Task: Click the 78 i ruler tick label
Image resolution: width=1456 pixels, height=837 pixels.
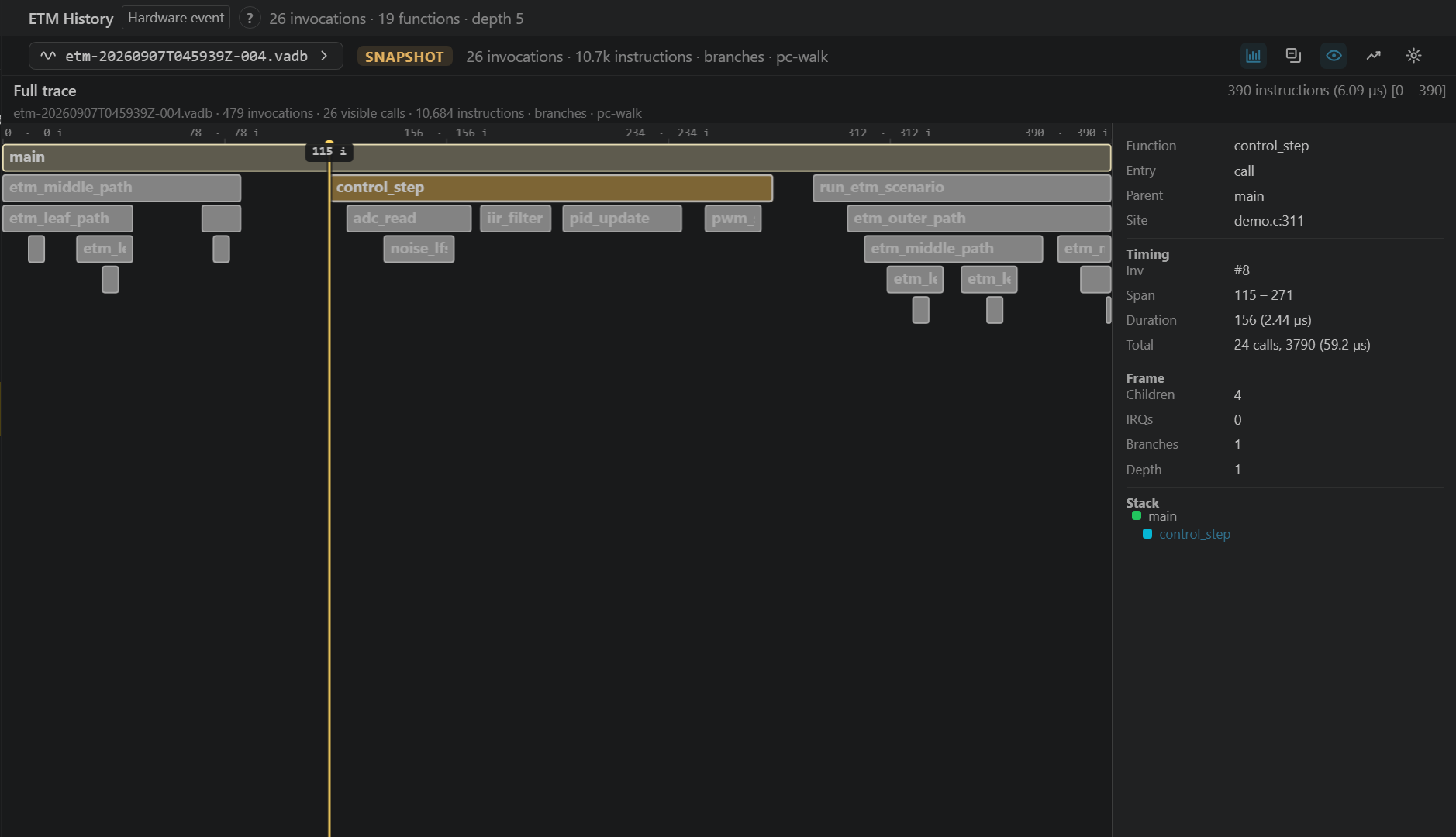Action: pos(247,133)
